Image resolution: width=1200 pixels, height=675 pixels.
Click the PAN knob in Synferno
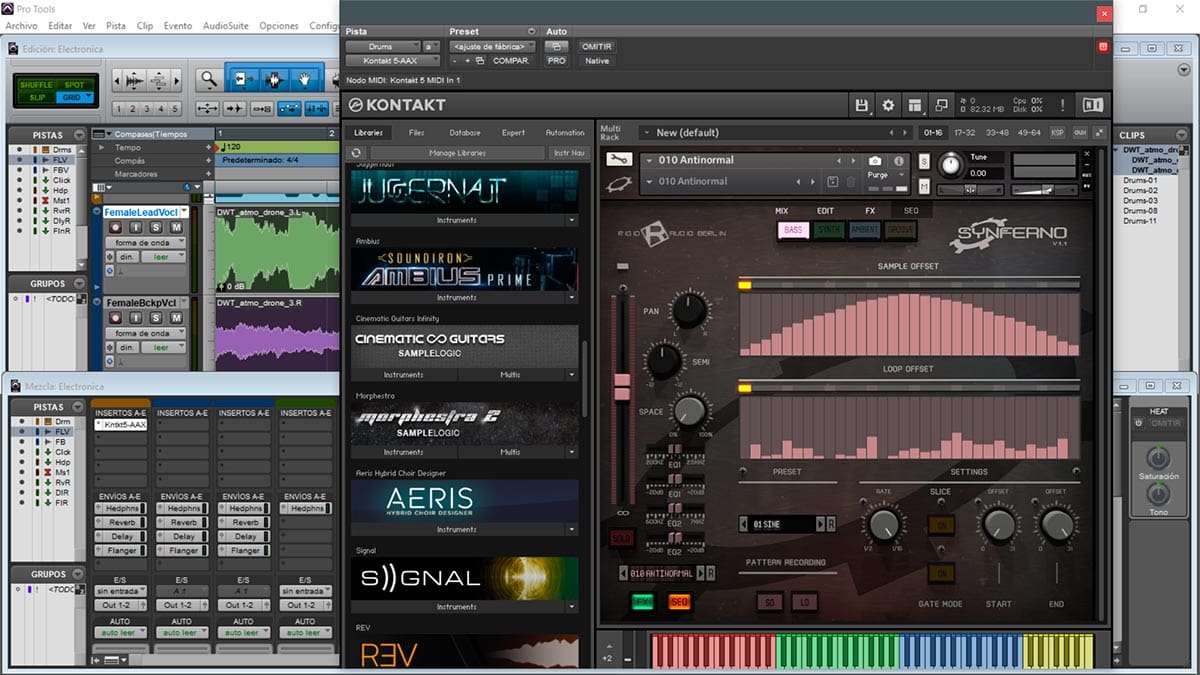689,310
